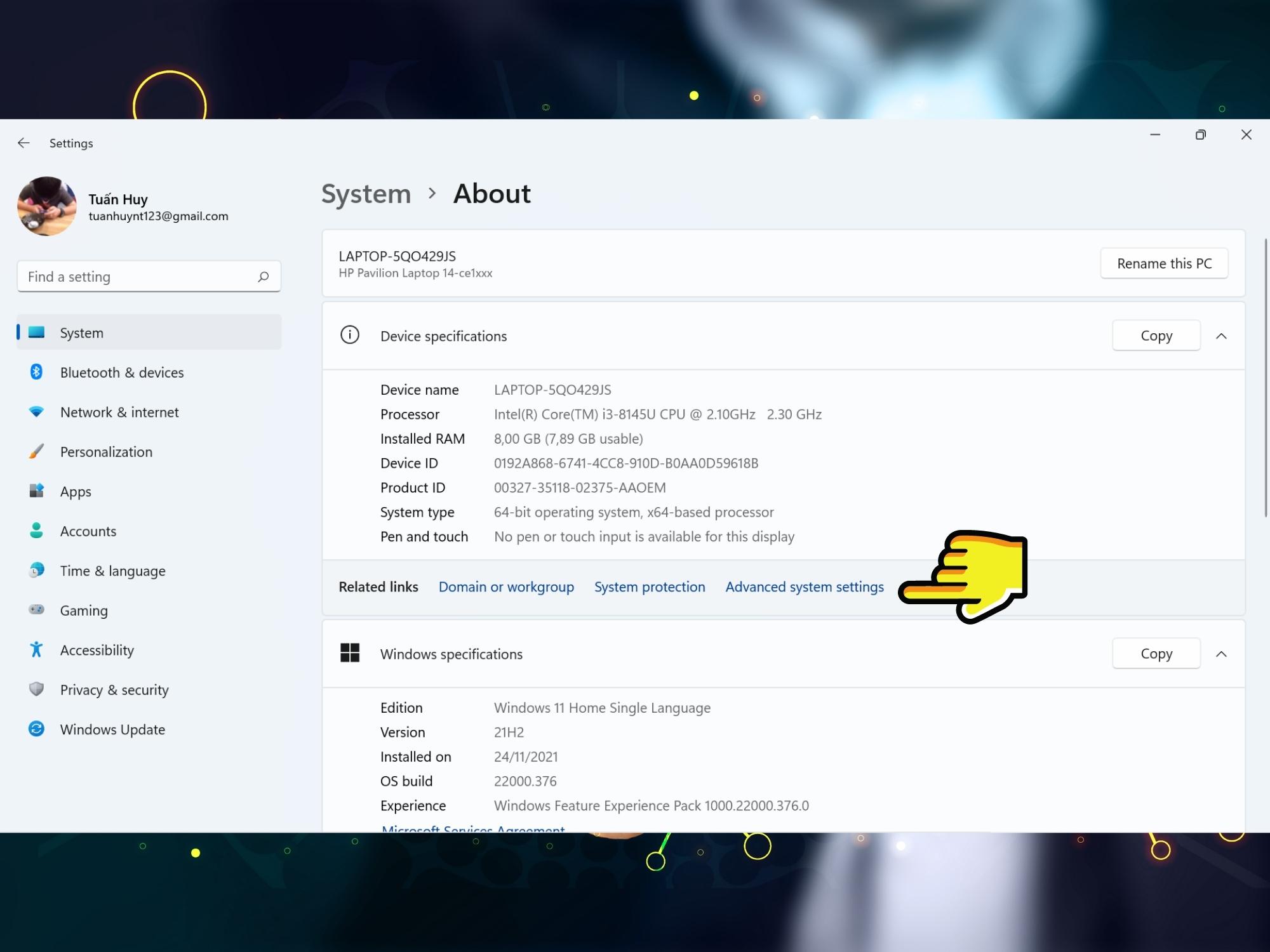This screenshot has width=1270, height=952.
Task: Click the Privacy shield icon
Action: [x=37, y=689]
